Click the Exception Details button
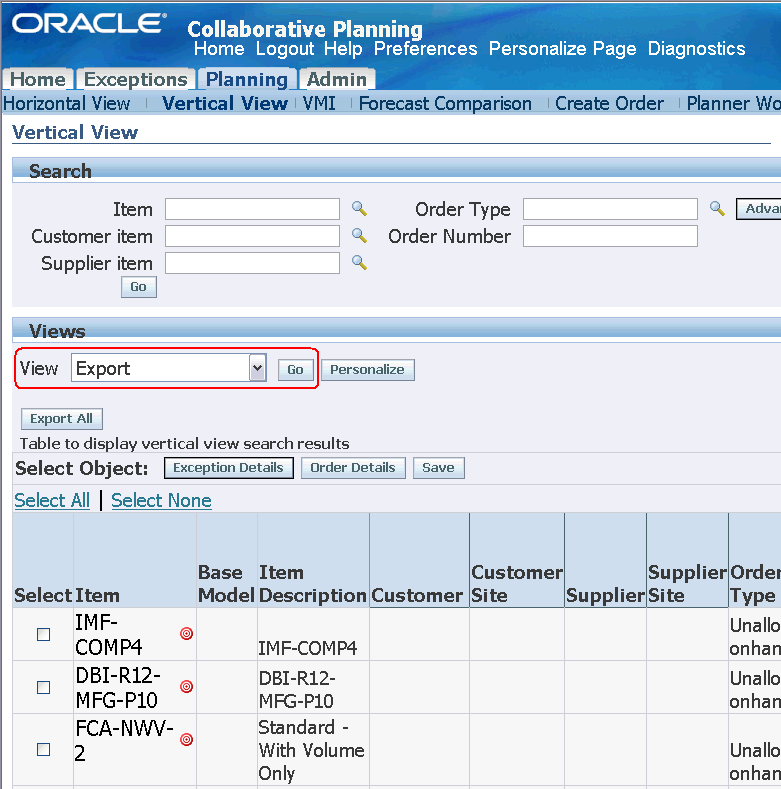The height and width of the screenshot is (789, 781). click(228, 468)
